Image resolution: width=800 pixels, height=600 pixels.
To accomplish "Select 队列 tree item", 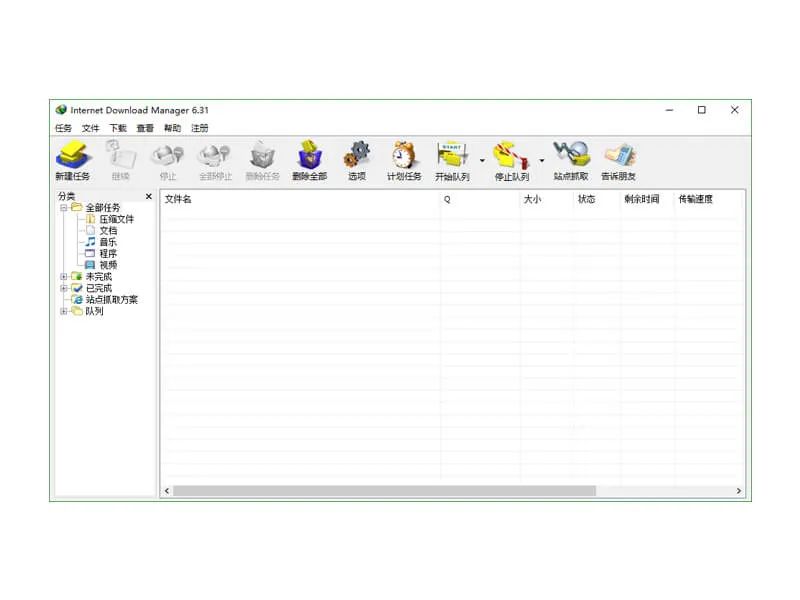I will pyautogui.click(x=94, y=311).
